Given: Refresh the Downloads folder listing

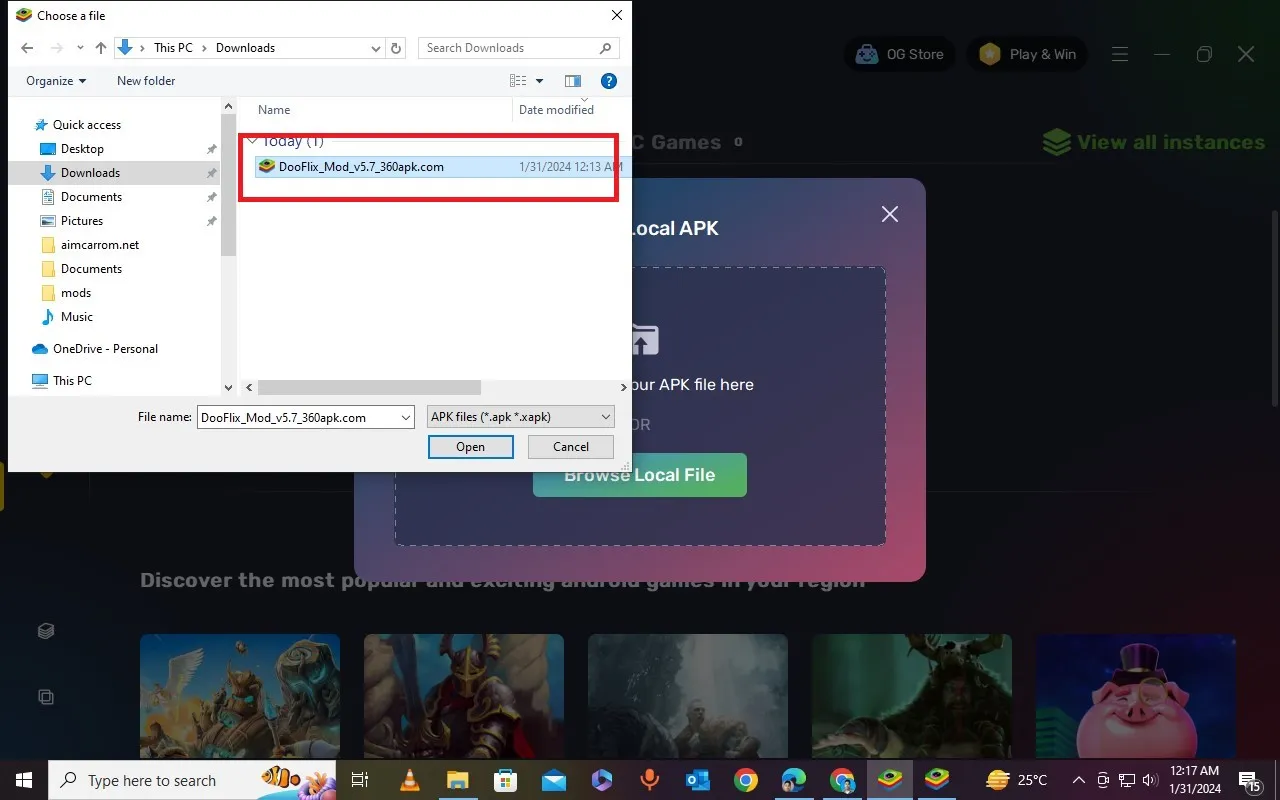Looking at the screenshot, I should pos(397,48).
